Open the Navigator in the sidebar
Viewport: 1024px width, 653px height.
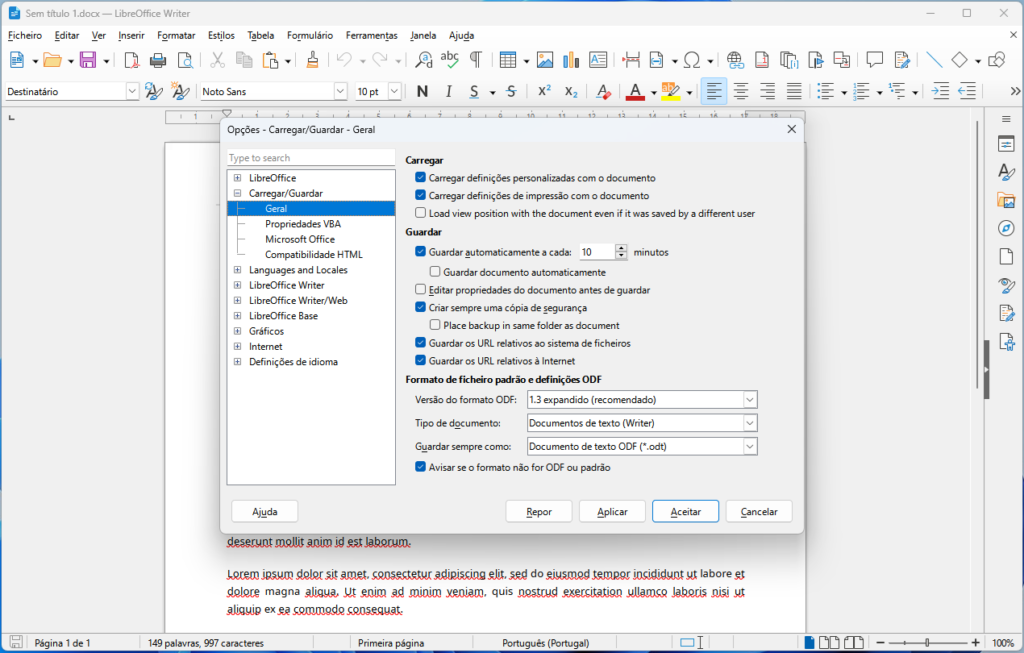pyautogui.click(x=1006, y=229)
